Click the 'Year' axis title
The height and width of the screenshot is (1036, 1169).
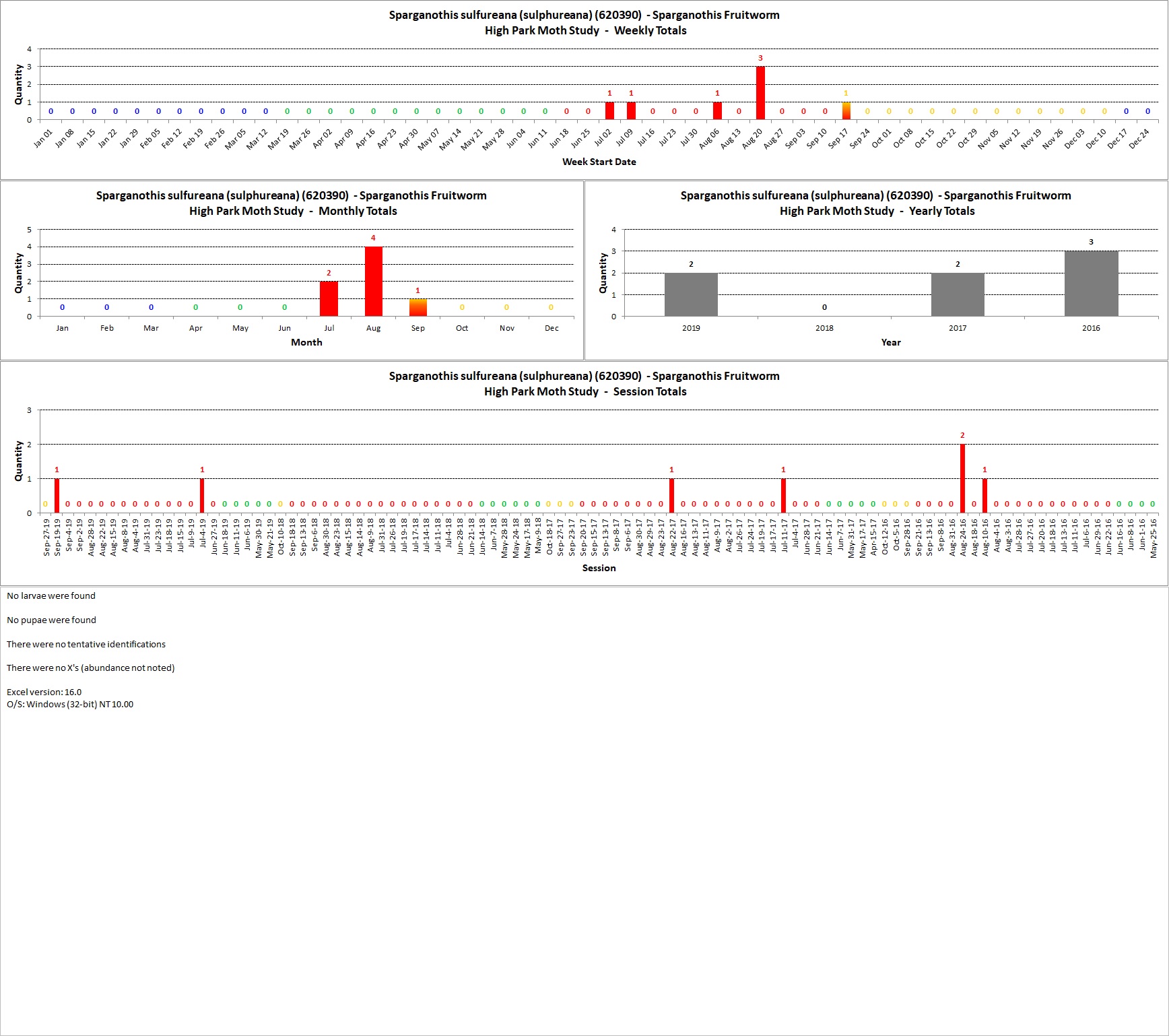click(891, 342)
